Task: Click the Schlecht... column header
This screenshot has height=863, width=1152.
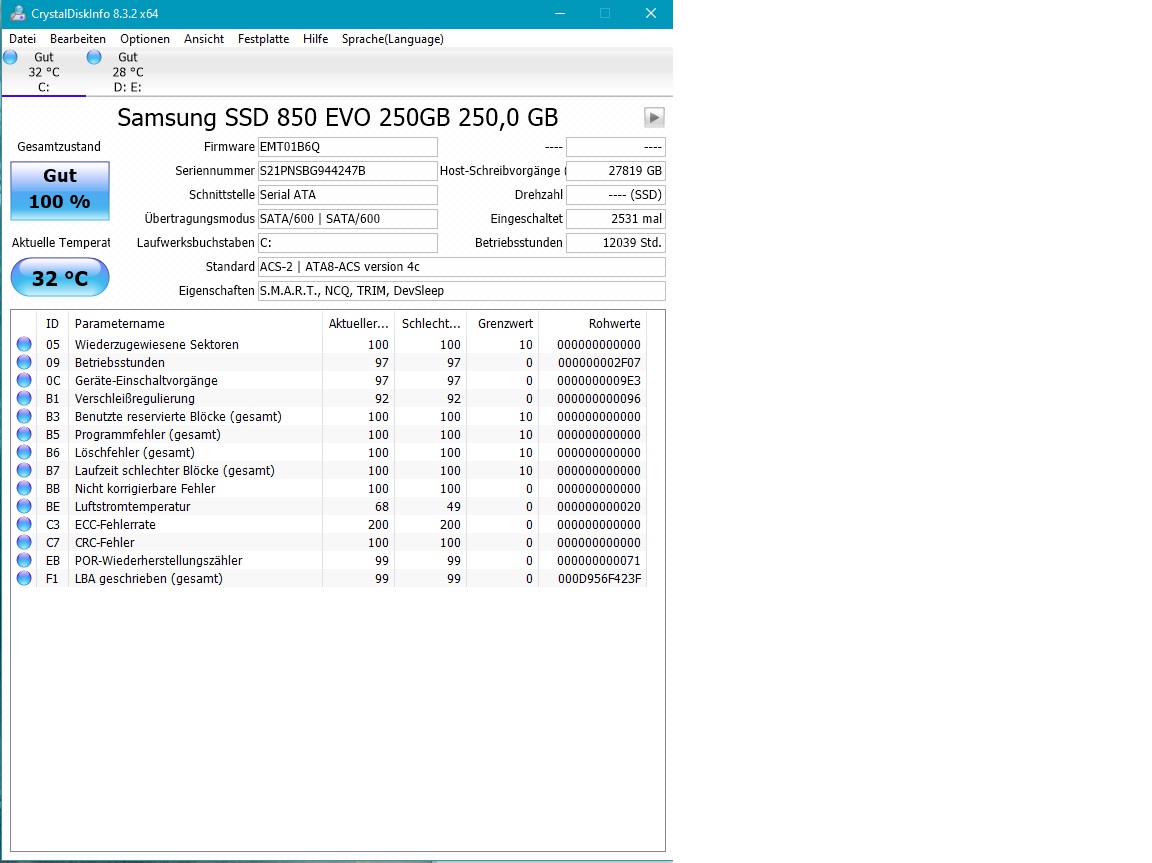Action: pos(431,324)
